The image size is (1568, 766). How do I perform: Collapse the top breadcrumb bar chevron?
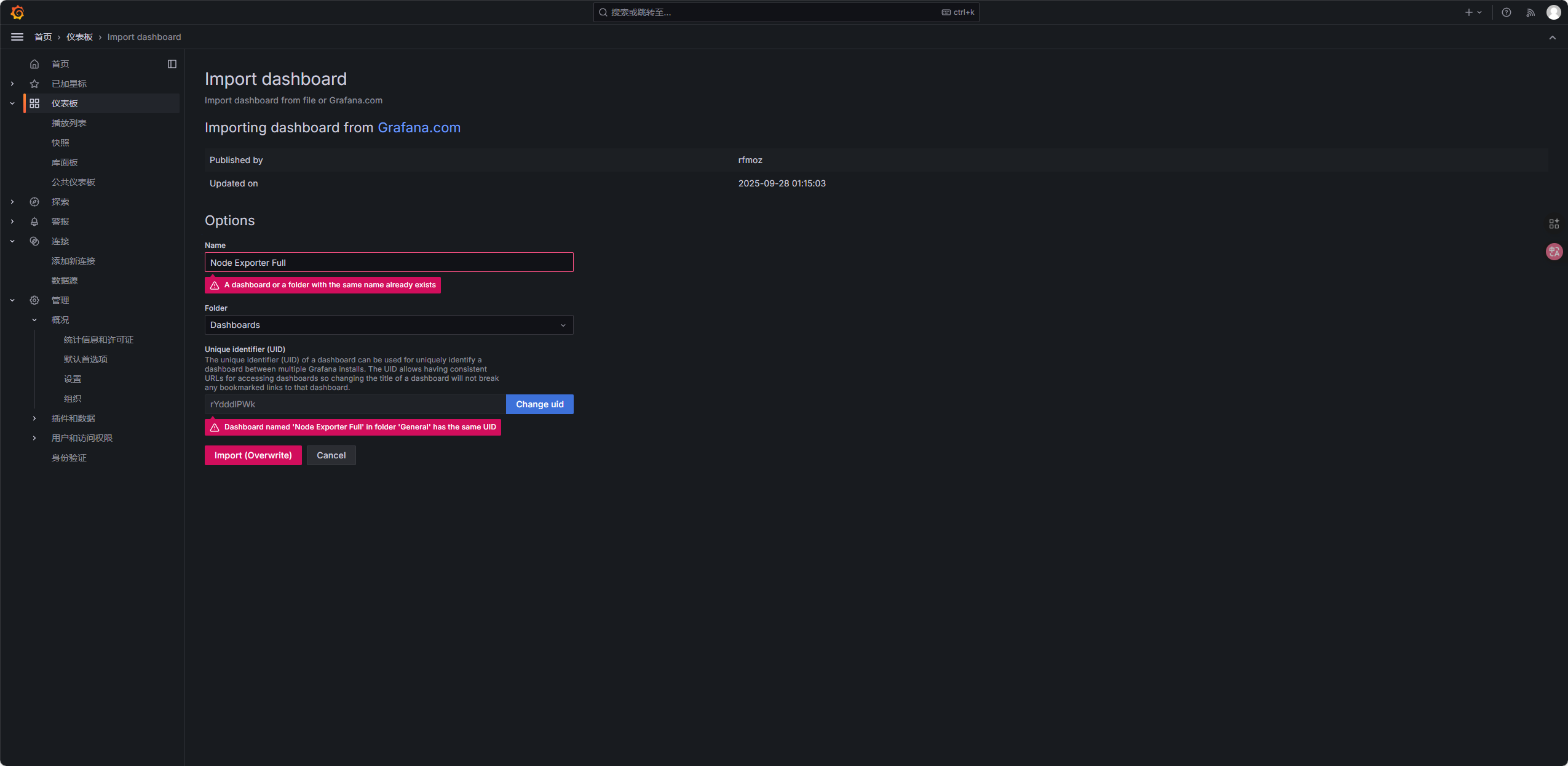[1552, 38]
